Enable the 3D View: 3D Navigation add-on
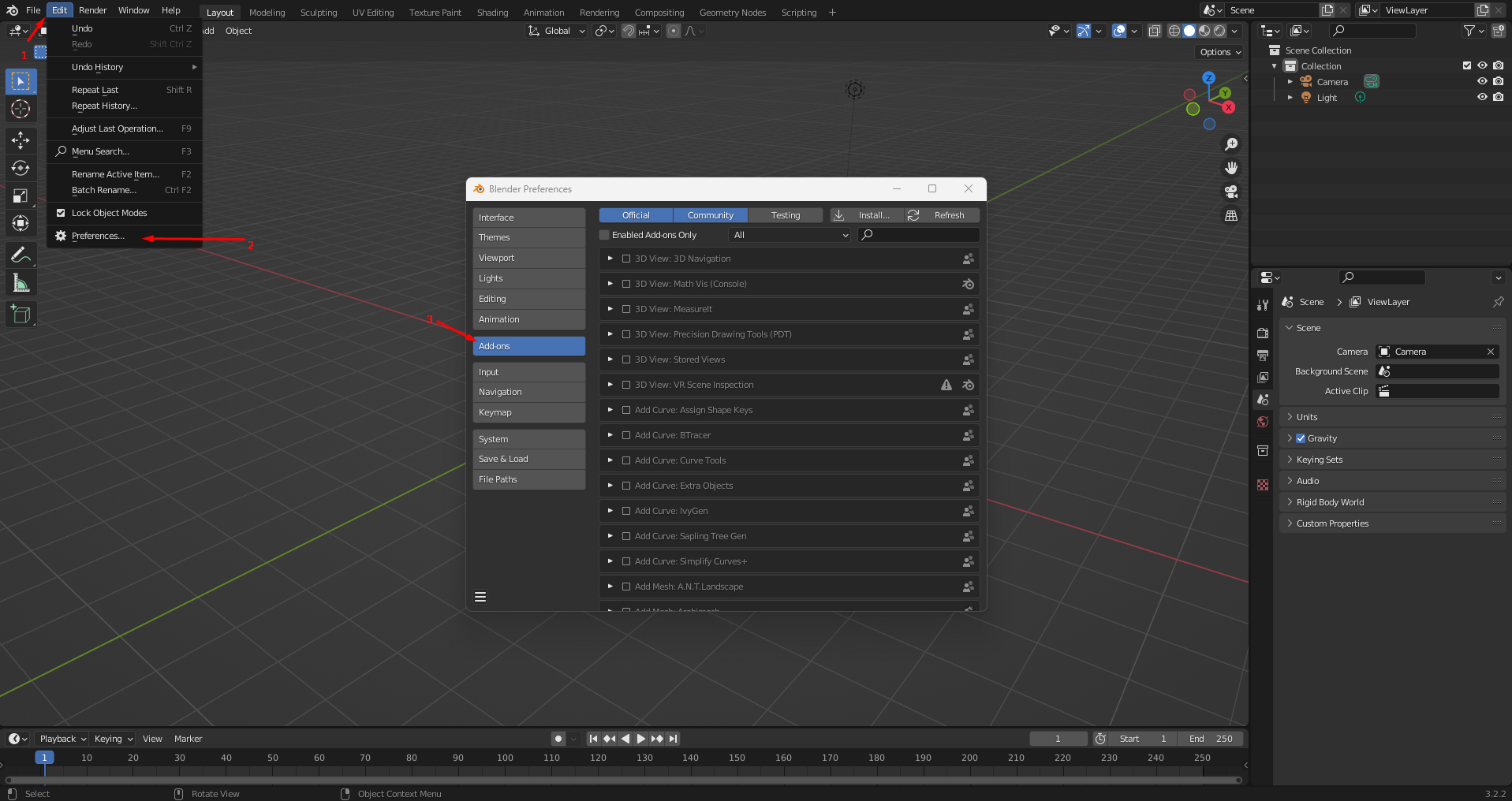 point(626,259)
